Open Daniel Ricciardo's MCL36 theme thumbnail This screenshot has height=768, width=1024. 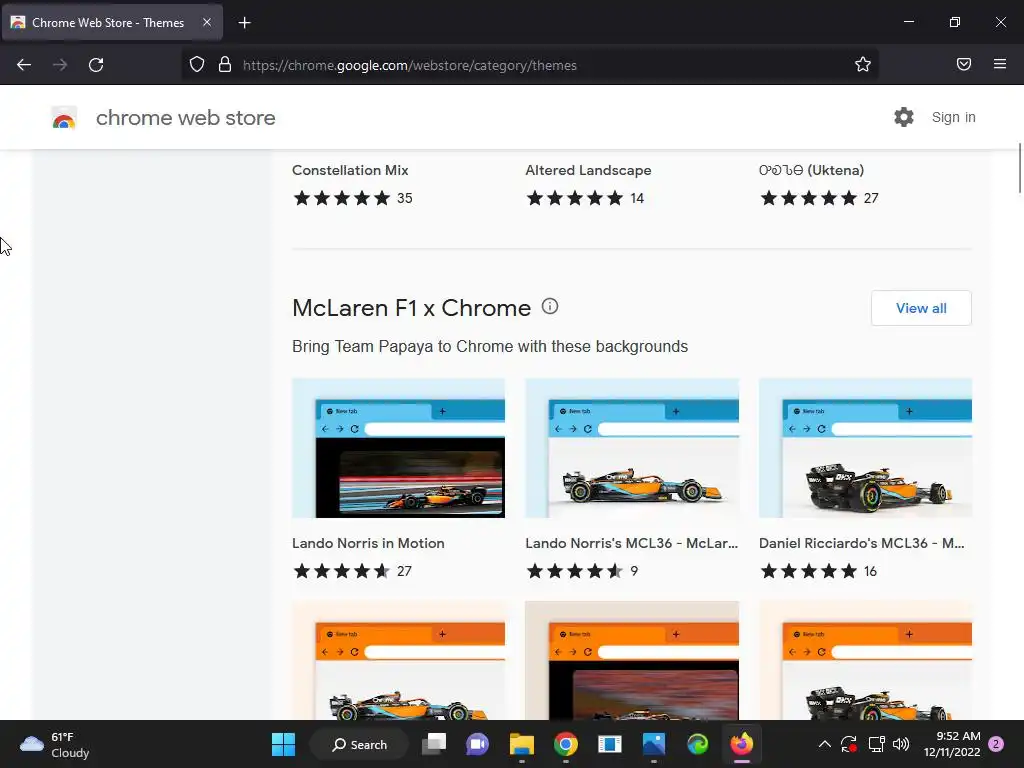coord(865,448)
